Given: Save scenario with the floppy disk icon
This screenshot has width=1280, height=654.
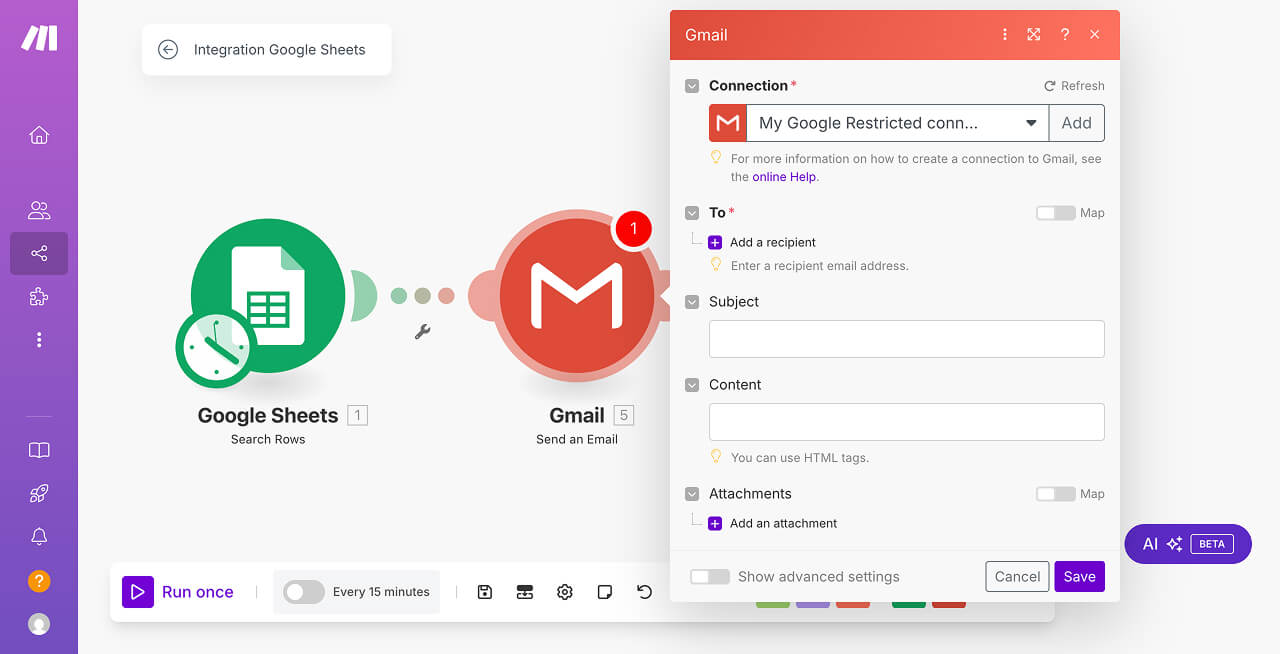Looking at the screenshot, I should (485, 592).
